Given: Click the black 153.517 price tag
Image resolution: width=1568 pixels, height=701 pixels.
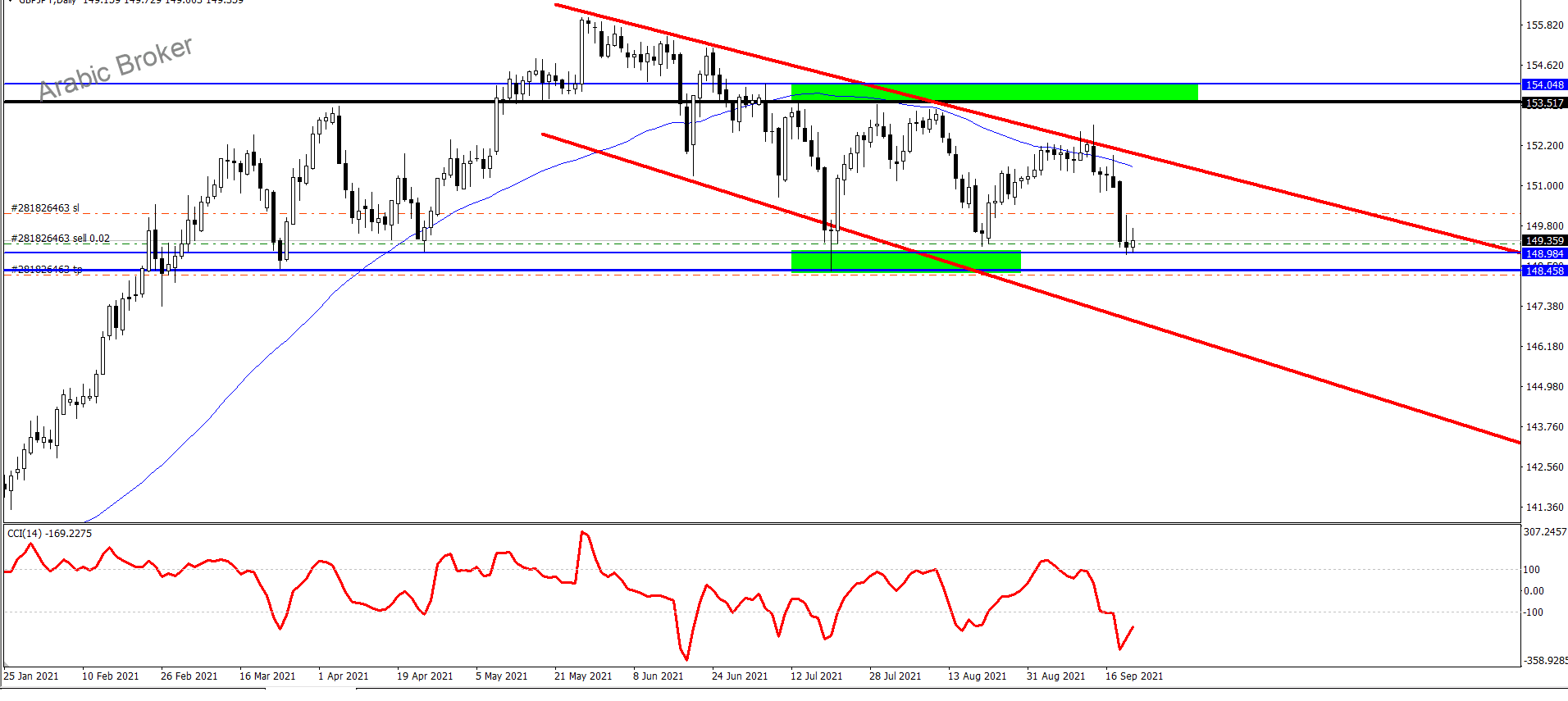Looking at the screenshot, I should click(x=1544, y=103).
